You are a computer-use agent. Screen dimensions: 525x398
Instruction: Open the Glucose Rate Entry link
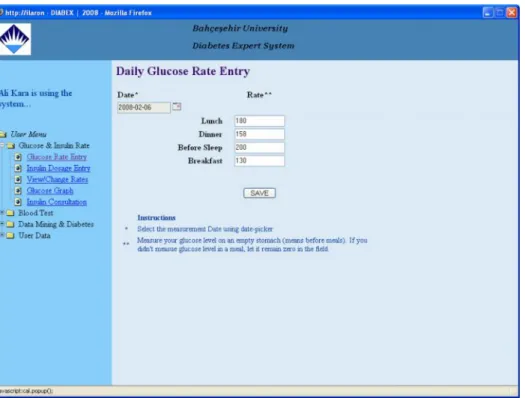point(57,157)
